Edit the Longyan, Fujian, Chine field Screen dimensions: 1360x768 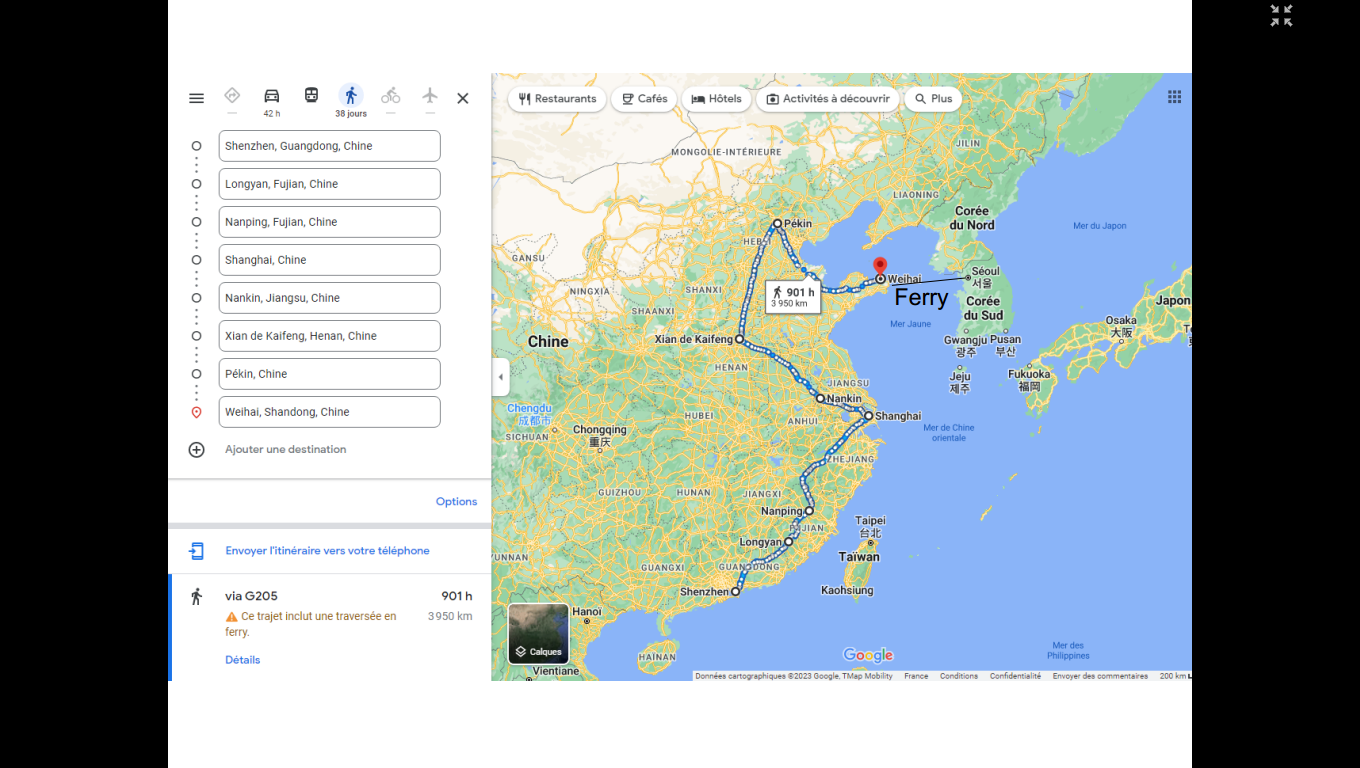pyautogui.click(x=329, y=184)
